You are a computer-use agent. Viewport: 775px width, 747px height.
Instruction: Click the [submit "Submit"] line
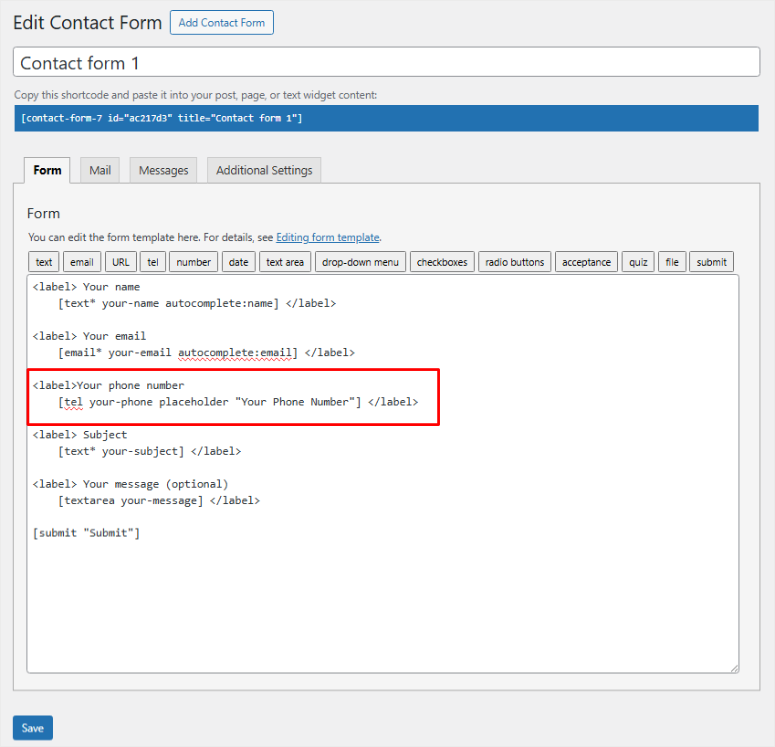click(x=86, y=533)
